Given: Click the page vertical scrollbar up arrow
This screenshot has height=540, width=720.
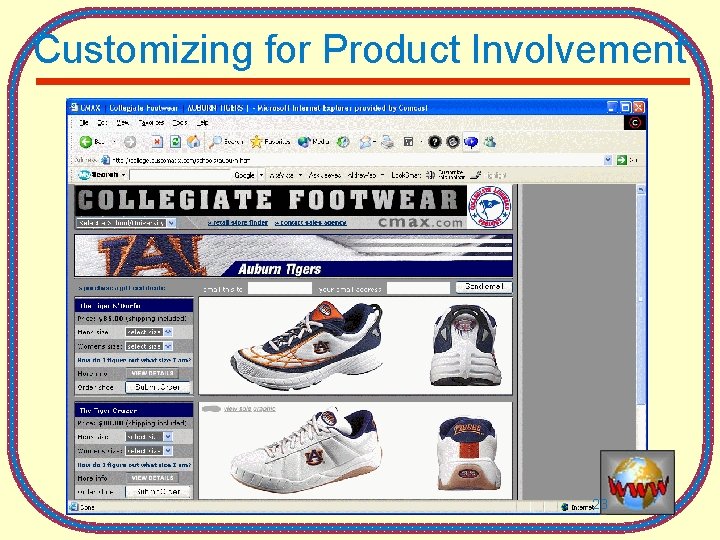Looking at the screenshot, I should (641, 189).
